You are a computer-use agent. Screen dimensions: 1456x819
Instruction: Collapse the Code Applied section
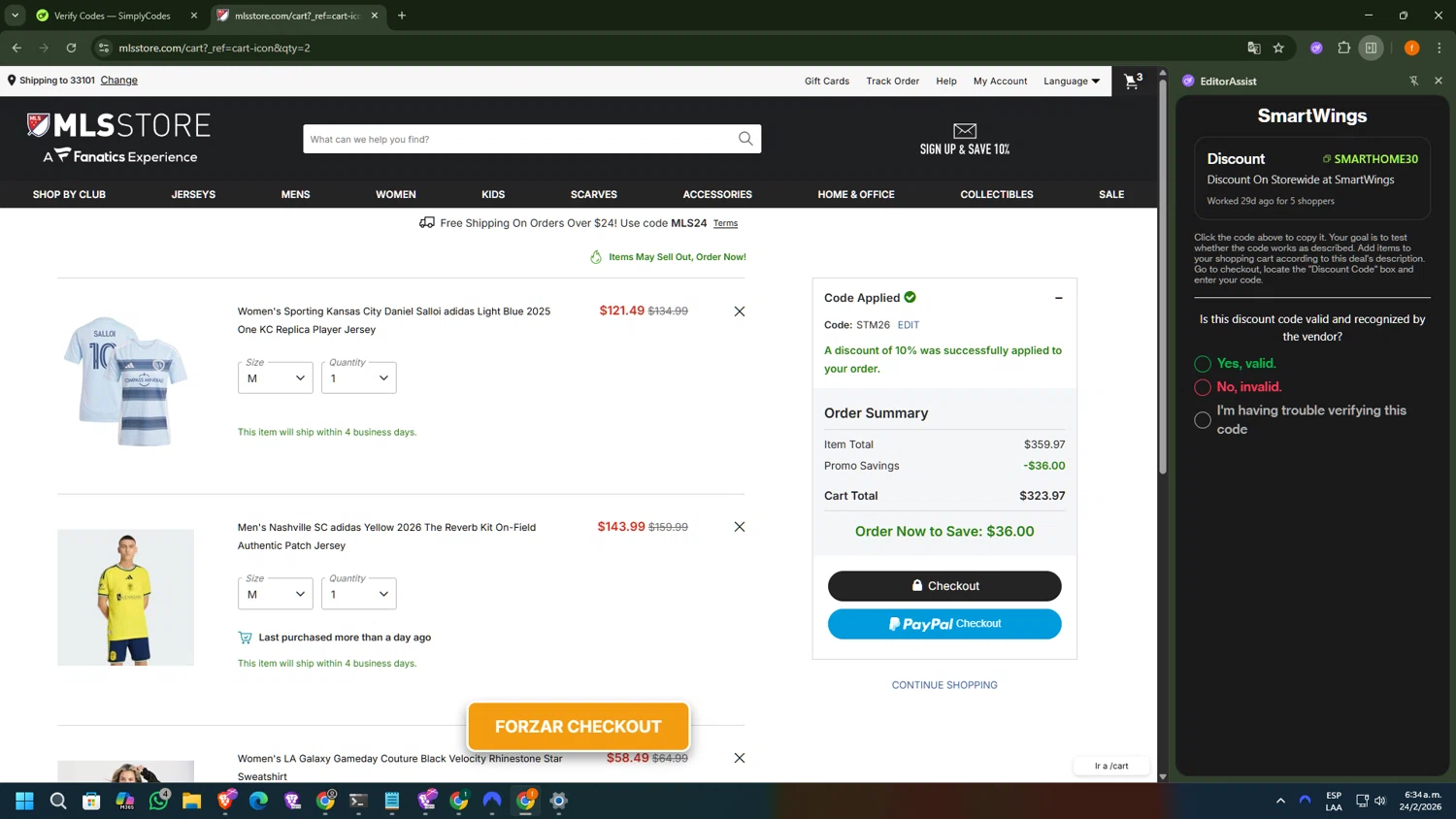point(1059,298)
